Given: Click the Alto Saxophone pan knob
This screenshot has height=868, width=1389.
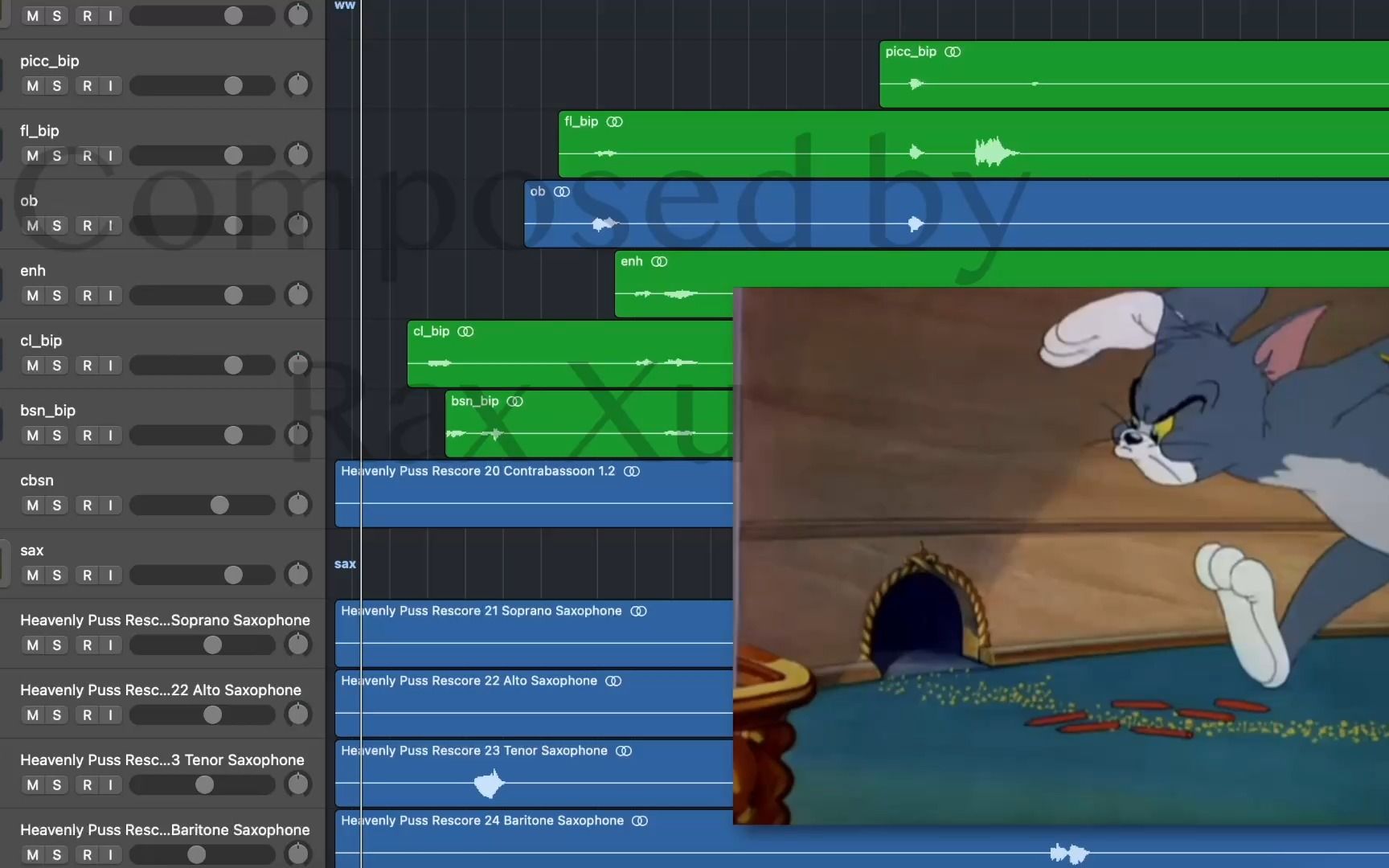Looking at the screenshot, I should tap(298, 714).
